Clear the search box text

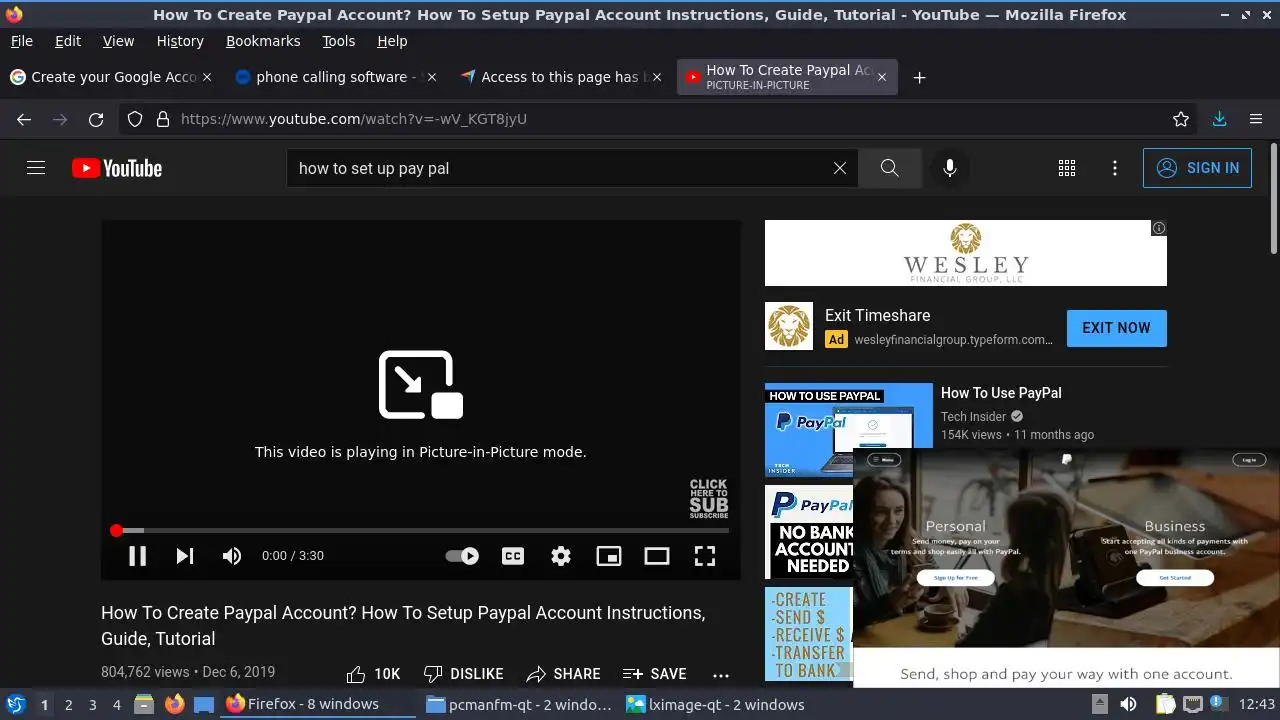pyautogui.click(x=840, y=168)
